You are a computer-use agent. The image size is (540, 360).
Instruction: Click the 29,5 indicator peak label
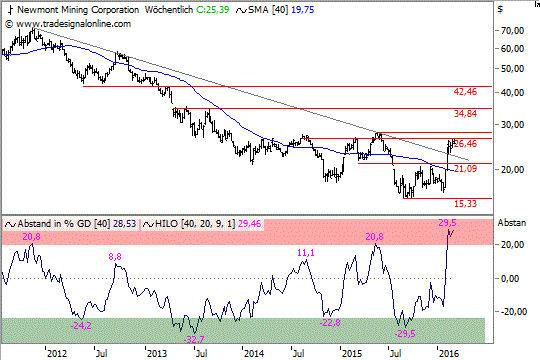(x=447, y=223)
